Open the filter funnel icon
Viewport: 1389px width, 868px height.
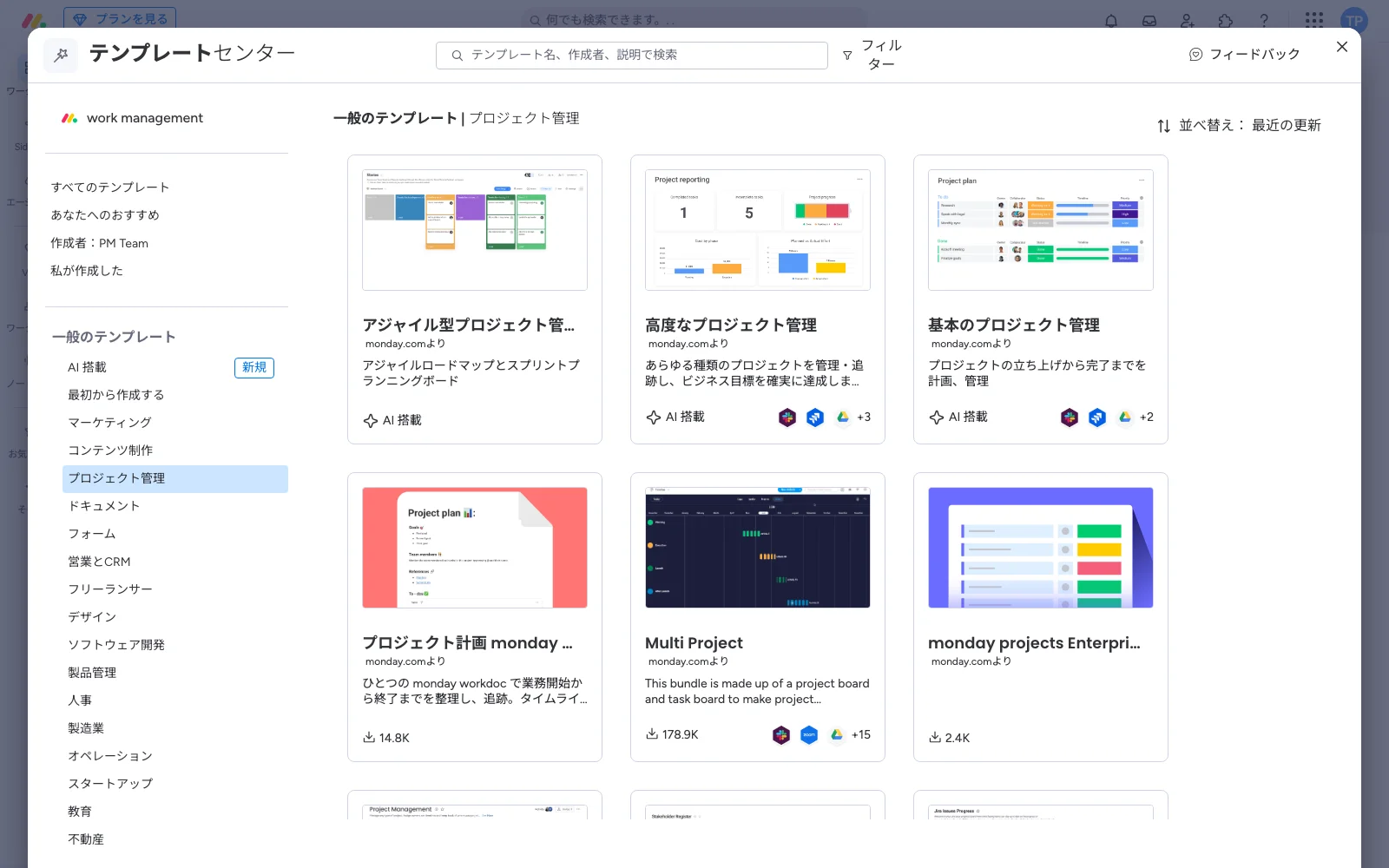tap(847, 56)
